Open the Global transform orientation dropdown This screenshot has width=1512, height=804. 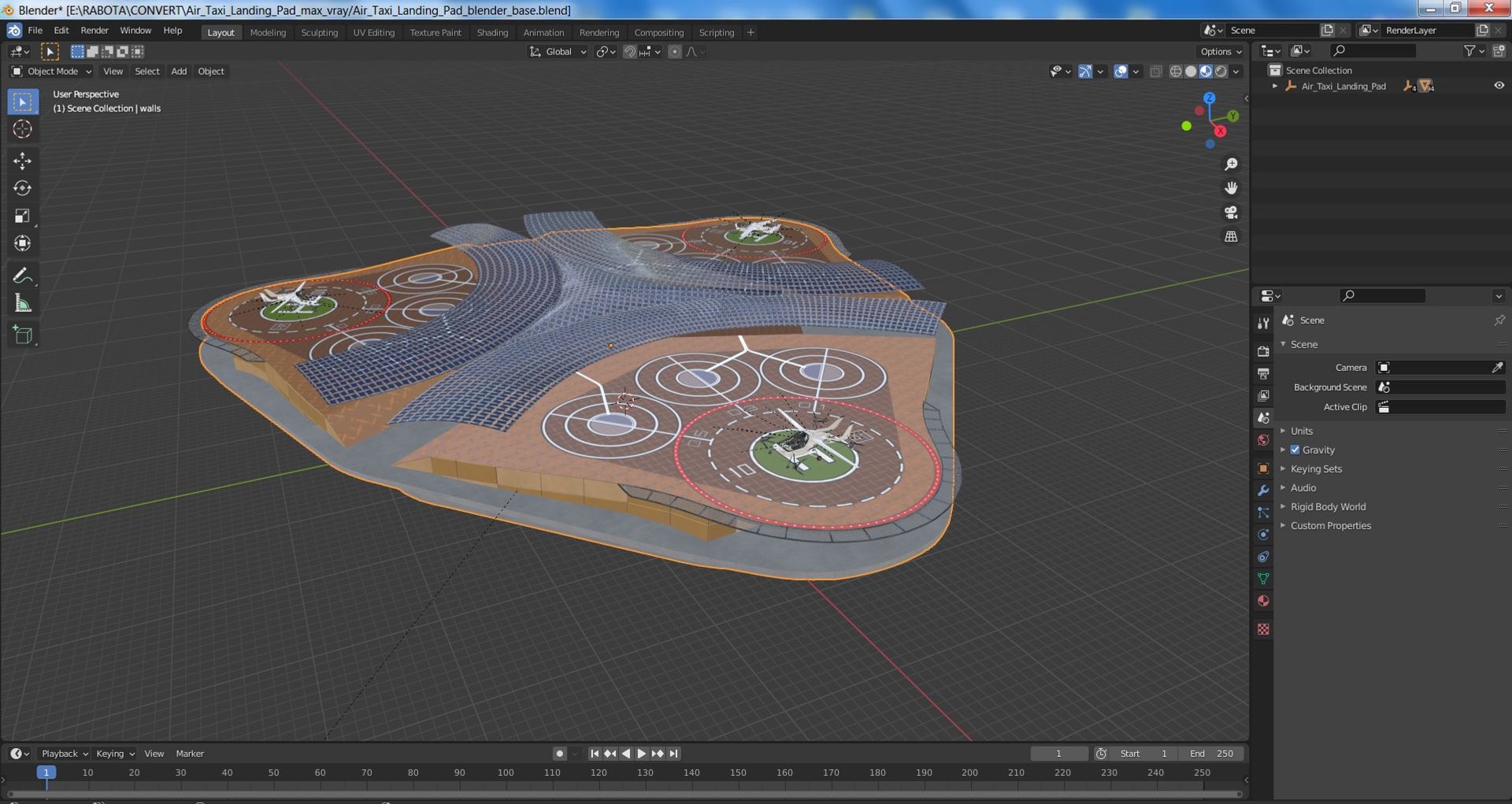(x=558, y=52)
